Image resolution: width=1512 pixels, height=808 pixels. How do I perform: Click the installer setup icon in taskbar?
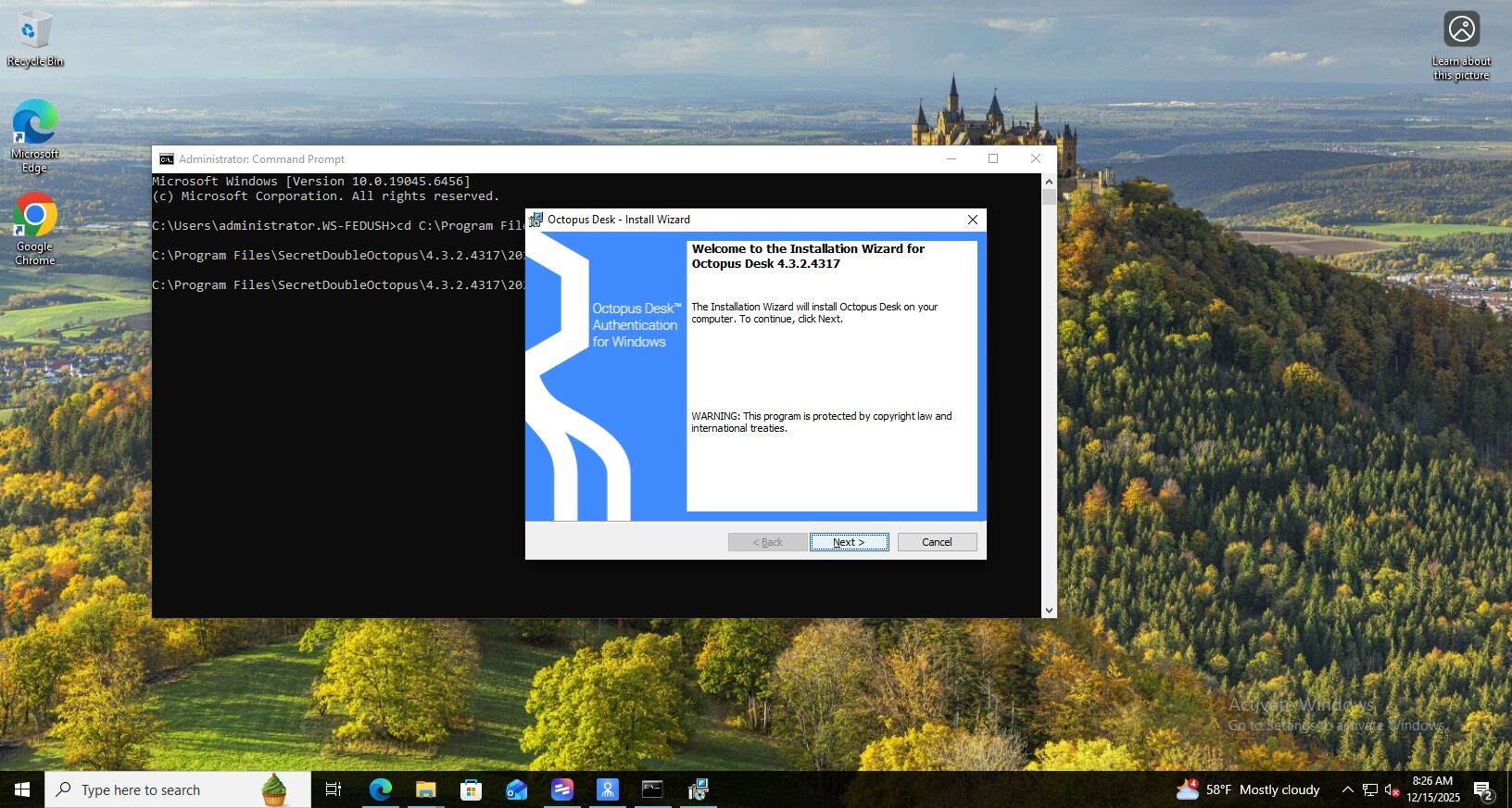click(698, 789)
